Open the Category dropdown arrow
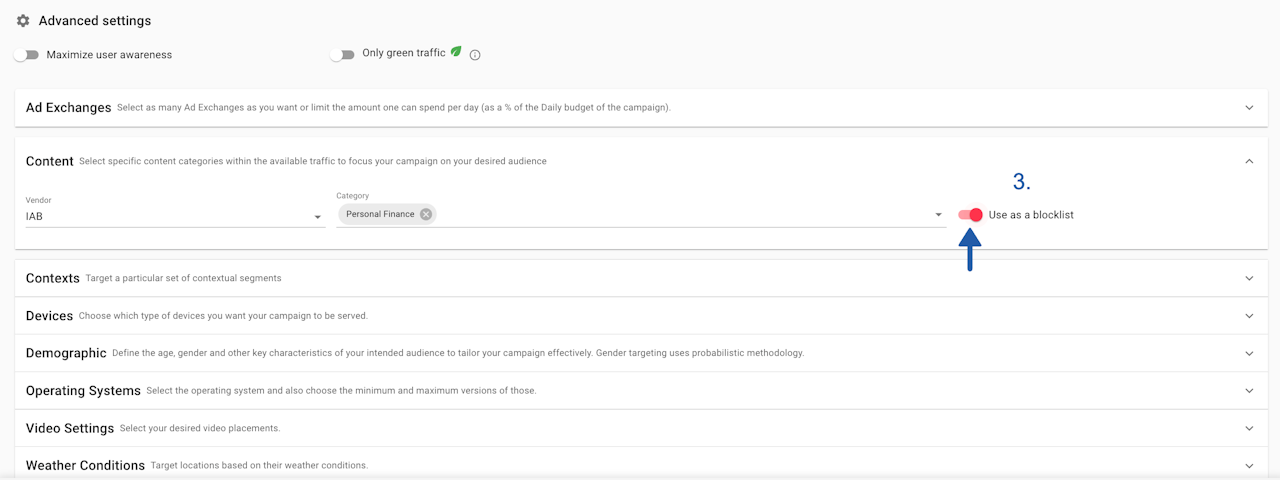 click(x=938, y=215)
